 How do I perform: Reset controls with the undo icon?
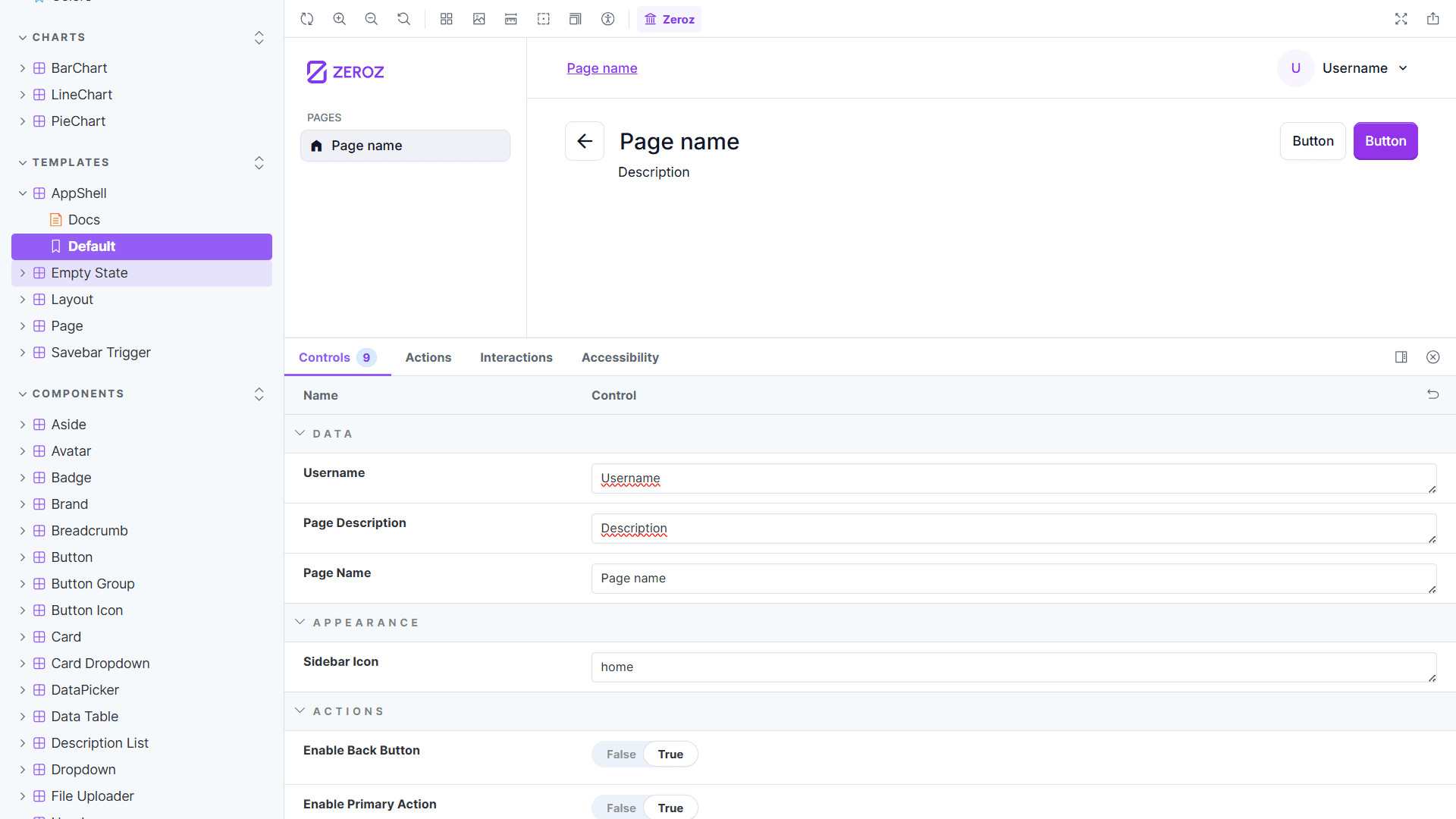pyautogui.click(x=1433, y=394)
